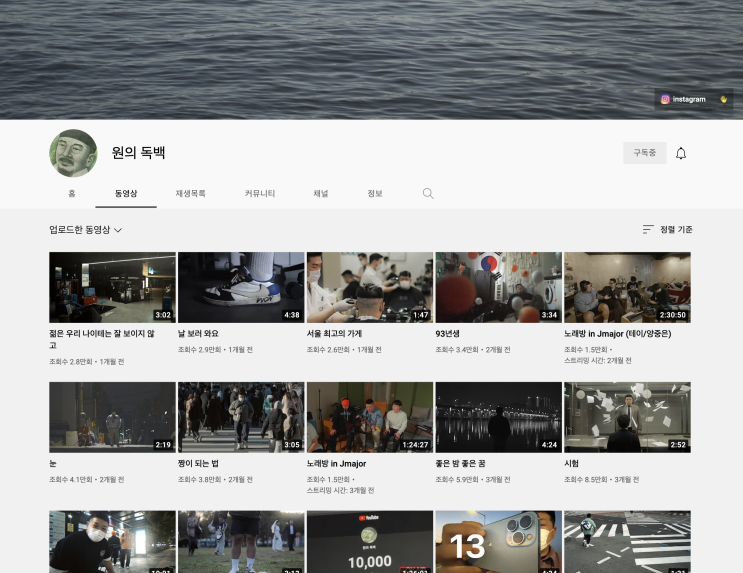The height and width of the screenshot is (573, 743).
Task: Open the 재생목록 tab
Action: click(x=190, y=193)
